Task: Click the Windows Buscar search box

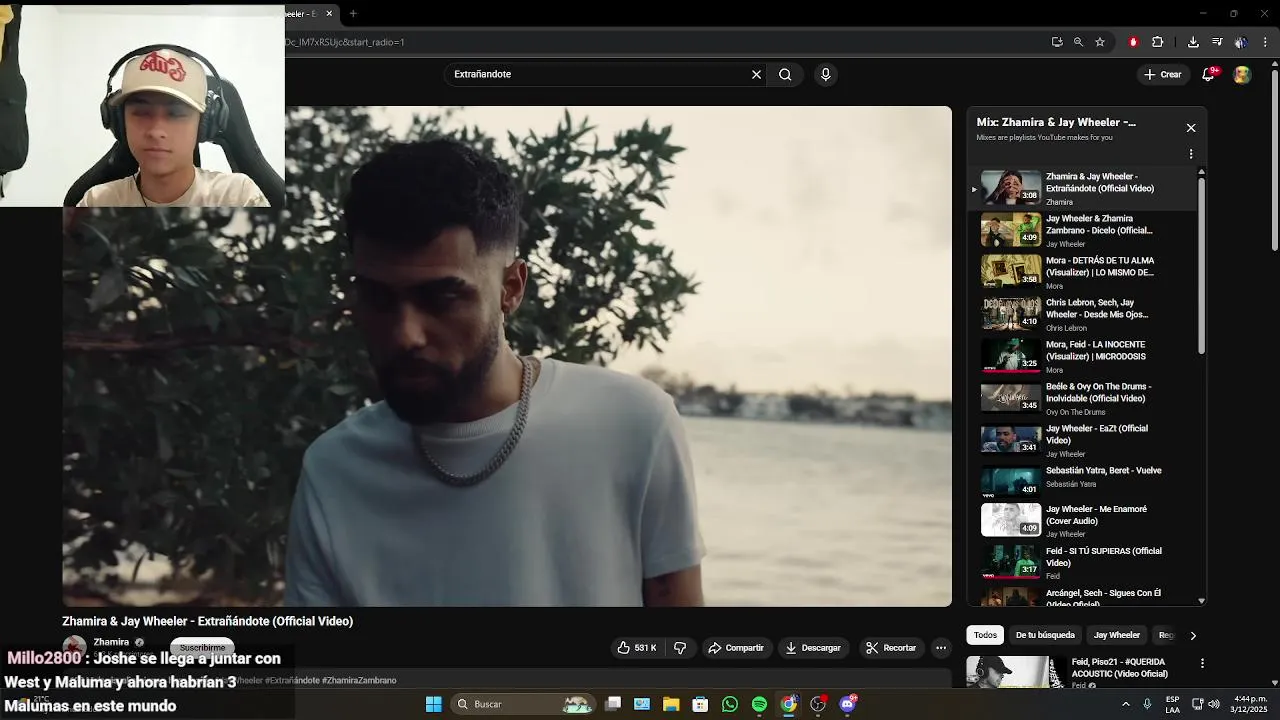Action: tap(523, 704)
